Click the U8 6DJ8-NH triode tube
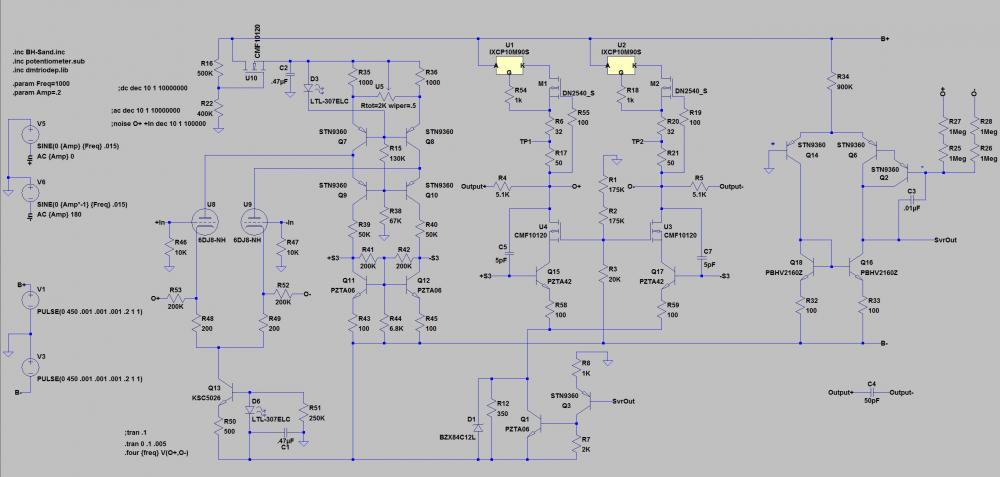 tap(205, 221)
